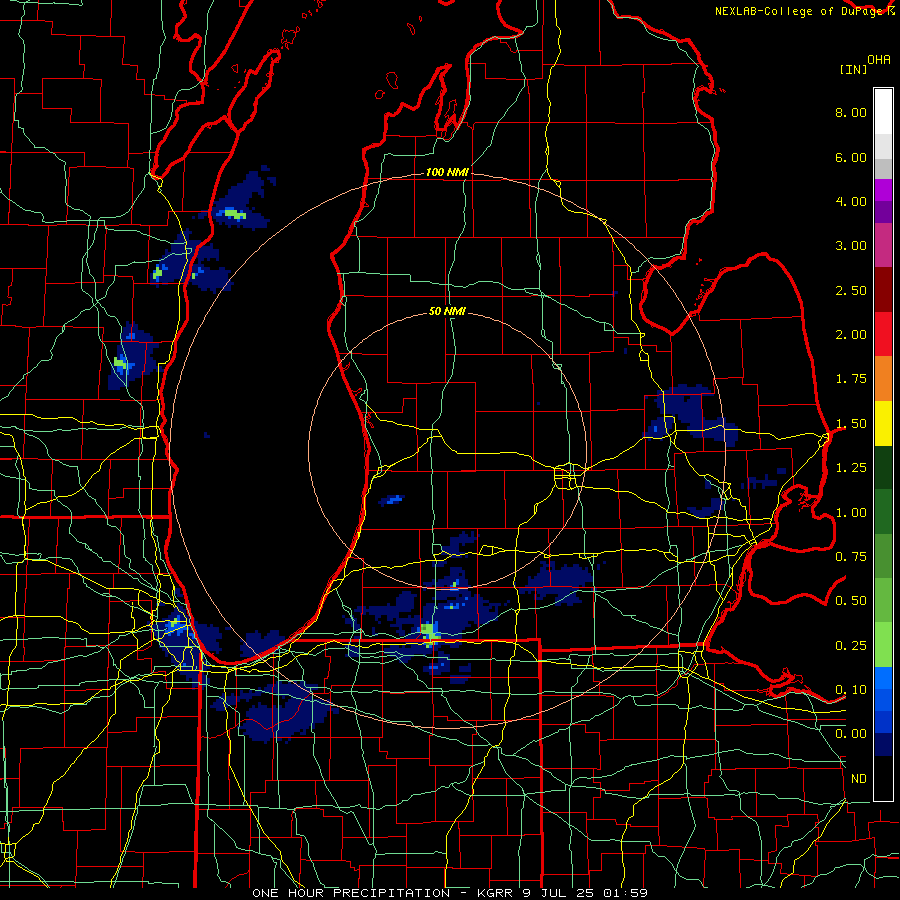Click the 0.00 legend value

pyautogui.click(x=851, y=734)
